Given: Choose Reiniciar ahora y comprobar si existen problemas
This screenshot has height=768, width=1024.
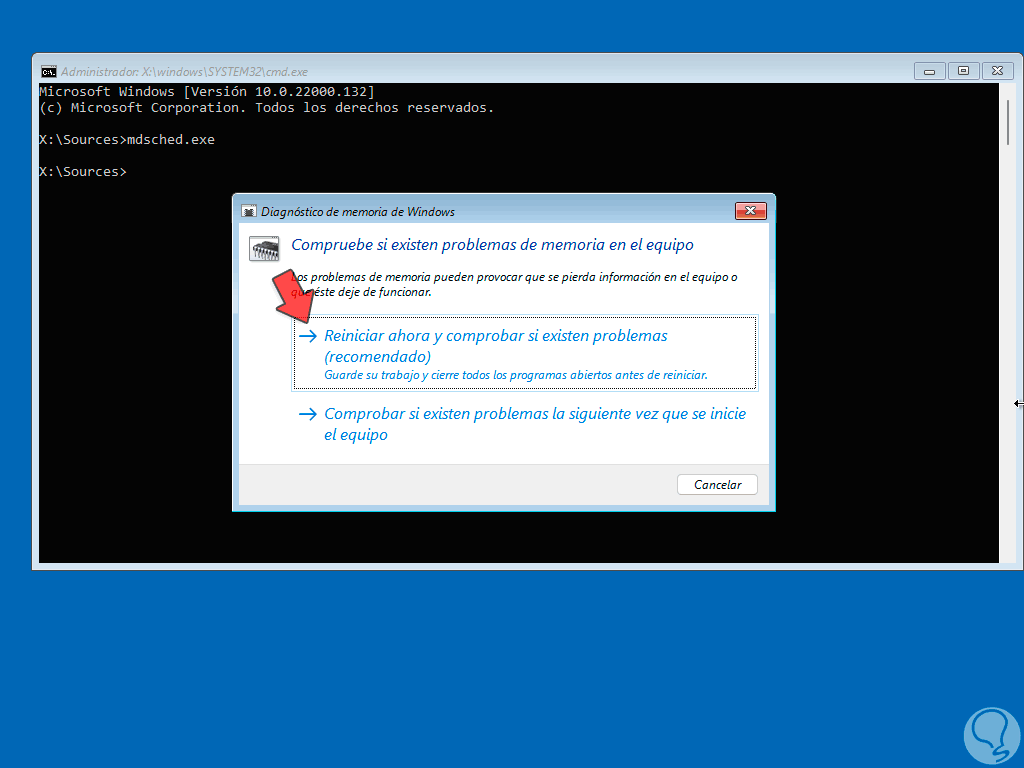Looking at the screenshot, I should [524, 353].
